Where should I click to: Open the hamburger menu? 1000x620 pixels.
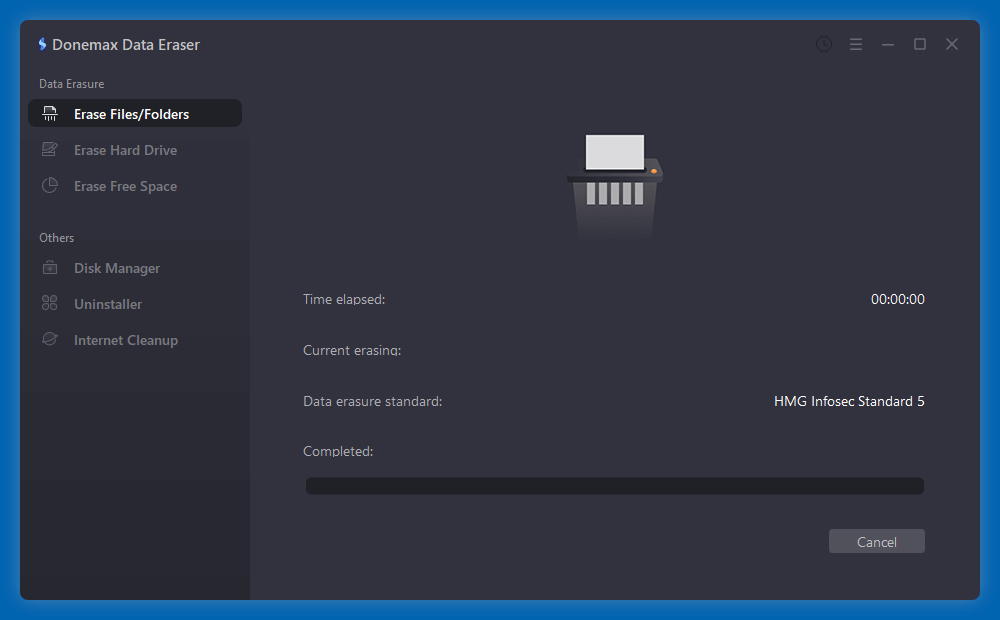coord(855,44)
